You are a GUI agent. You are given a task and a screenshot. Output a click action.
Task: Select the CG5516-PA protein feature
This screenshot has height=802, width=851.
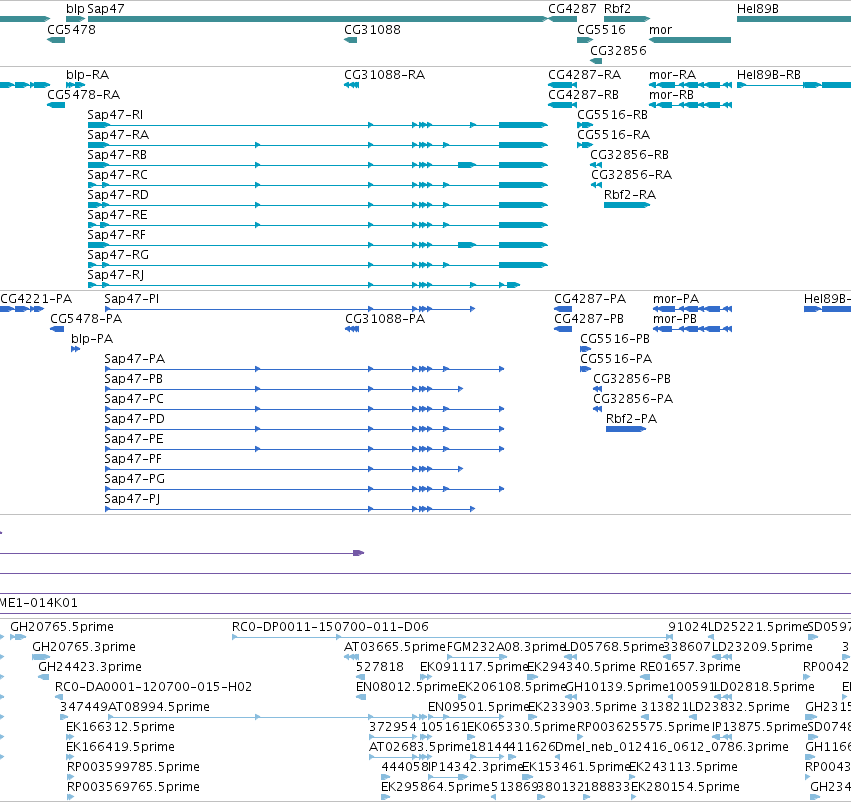pyautogui.click(x=585, y=369)
